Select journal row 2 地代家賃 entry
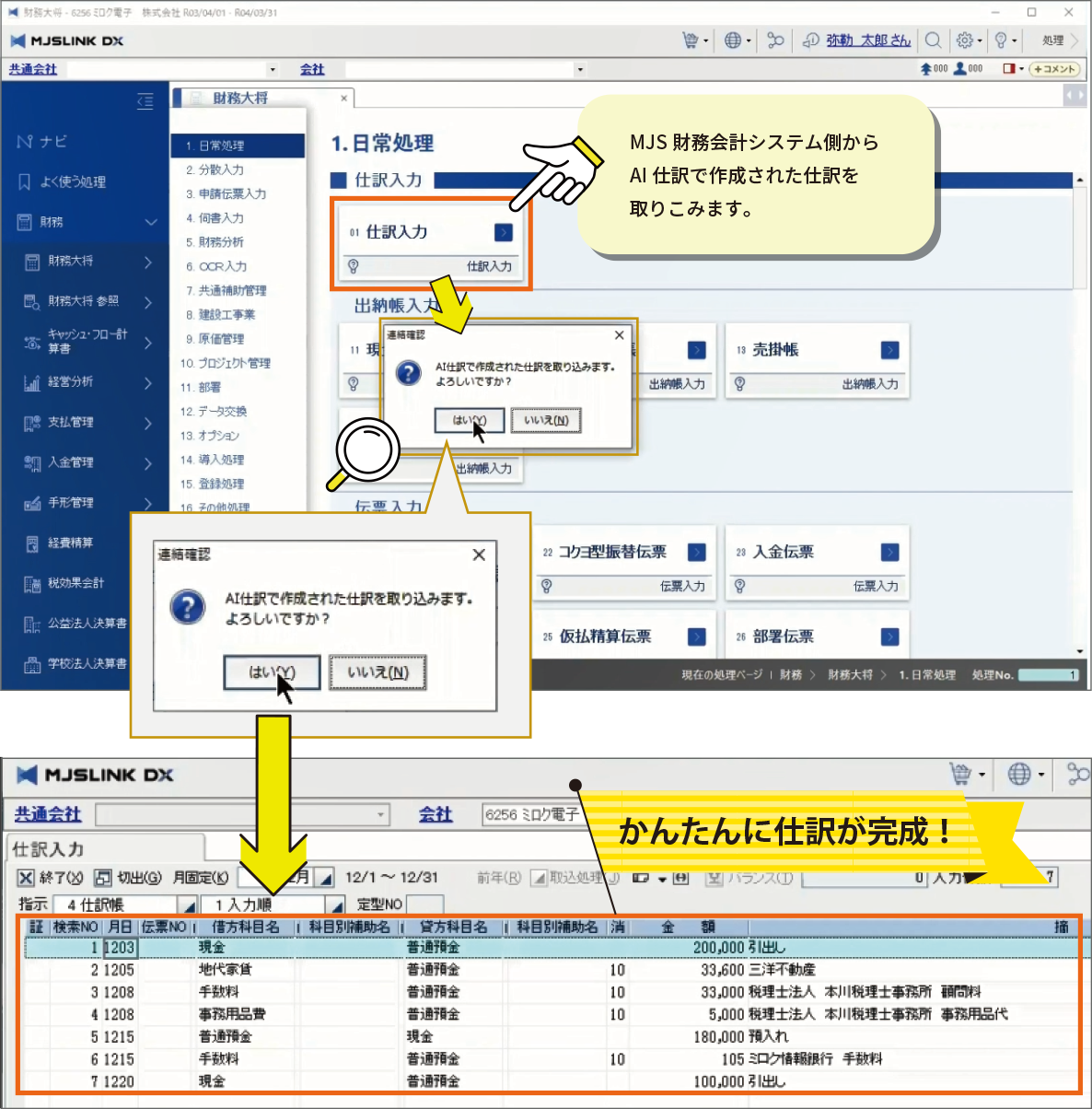 (x=225, y=970)
